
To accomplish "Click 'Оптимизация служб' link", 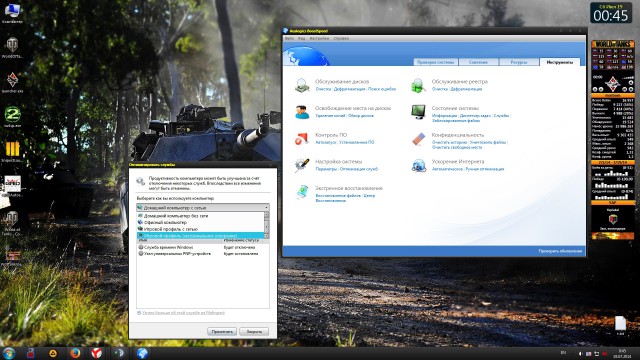I will pyautogui.click(x=359, y=169).
